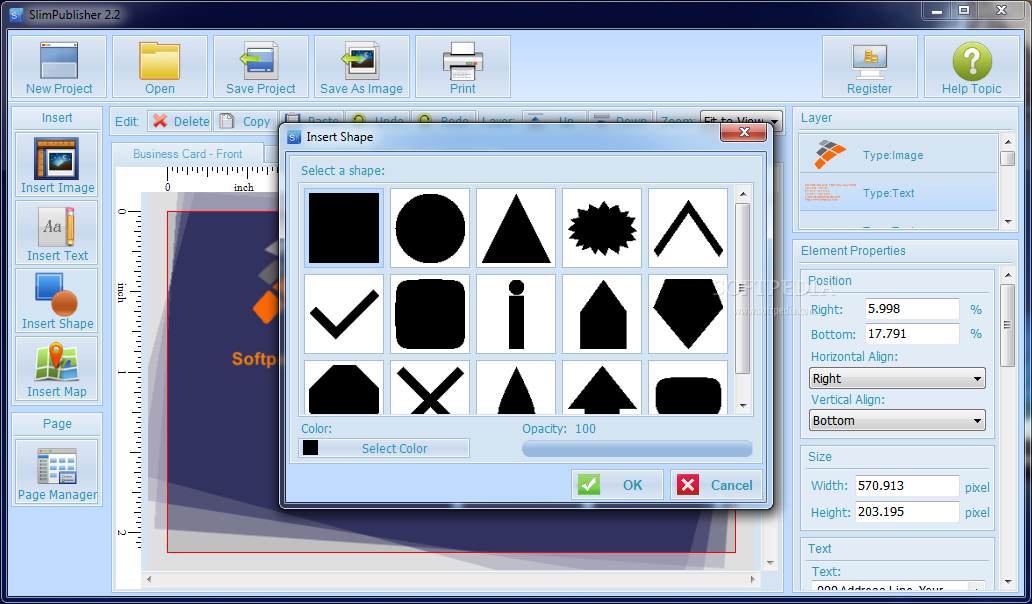Viewport: 1032px width, 604px height.
Task: Adjust the Opacity slider
Action: coord(637,449)
